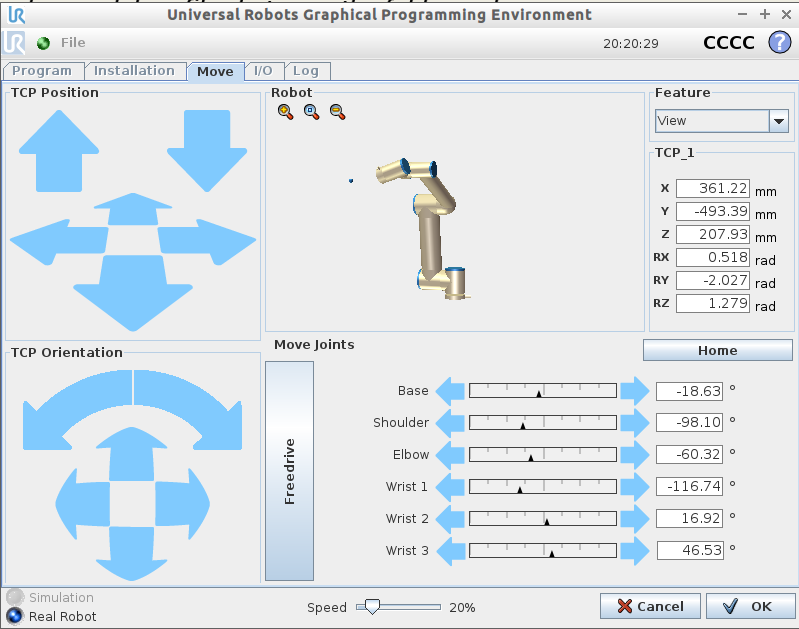
Task: Increase Shoulder joint with right arrow
Action: click(635, 423)
